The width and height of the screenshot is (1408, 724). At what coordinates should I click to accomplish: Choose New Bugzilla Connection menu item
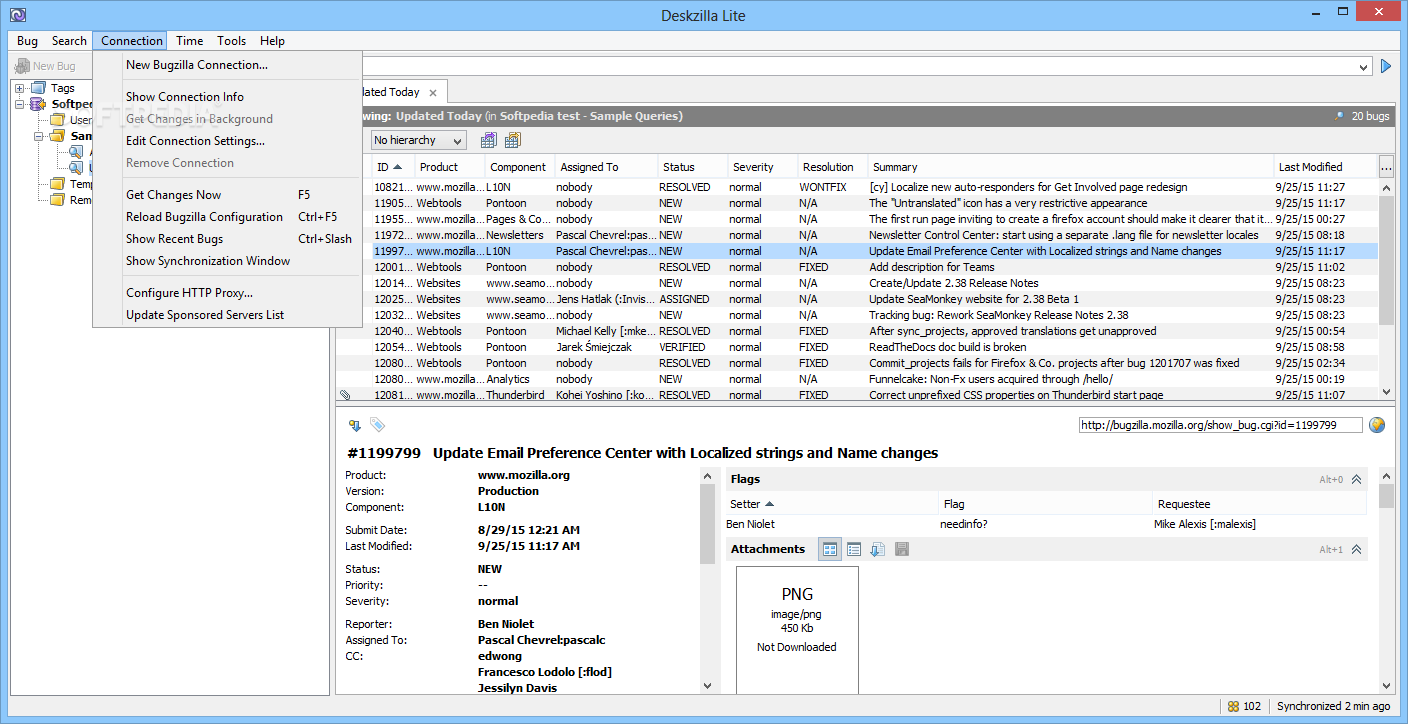pos(227,65)
